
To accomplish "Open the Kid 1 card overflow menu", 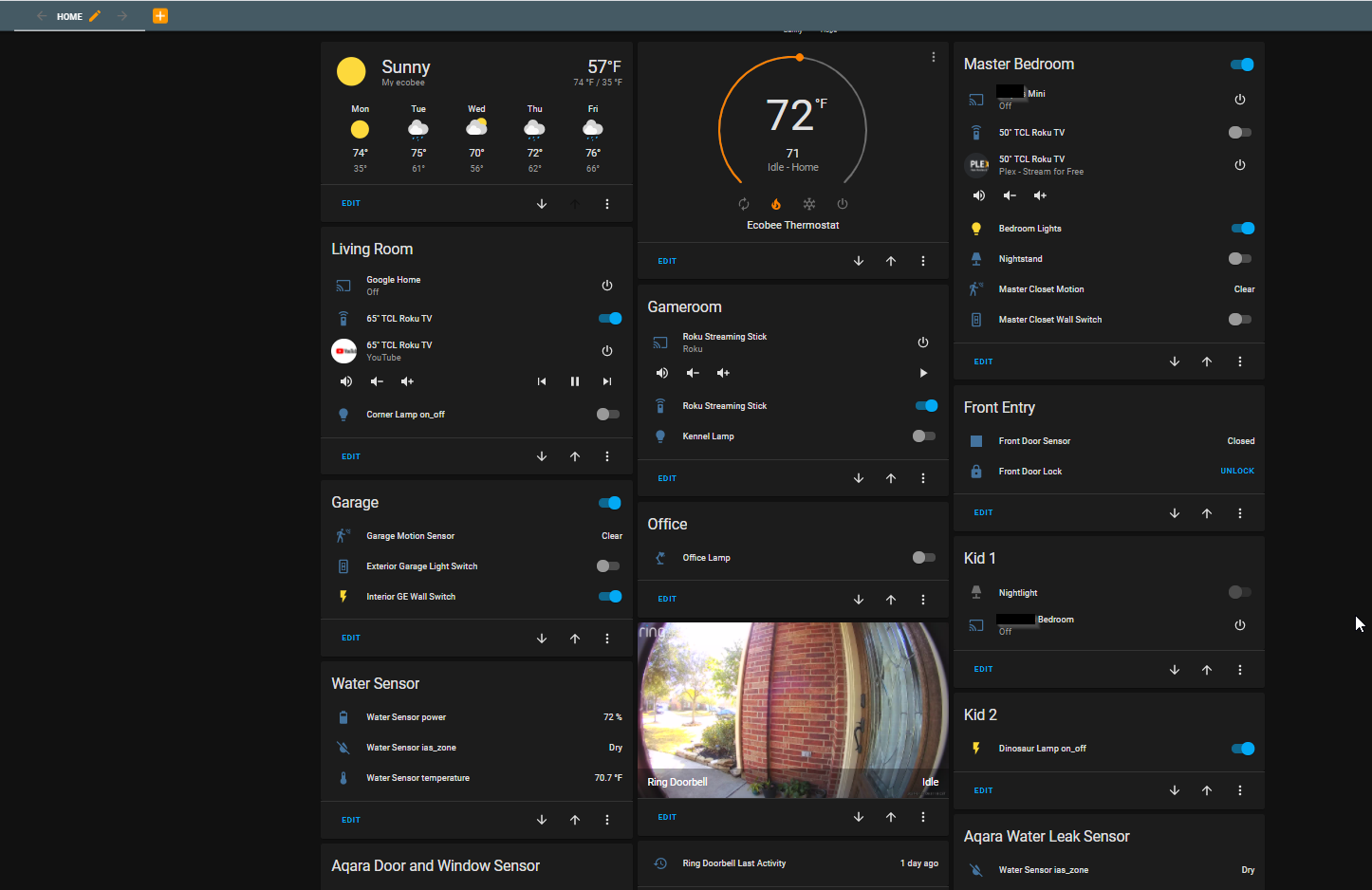I will tap(1239, 668).
